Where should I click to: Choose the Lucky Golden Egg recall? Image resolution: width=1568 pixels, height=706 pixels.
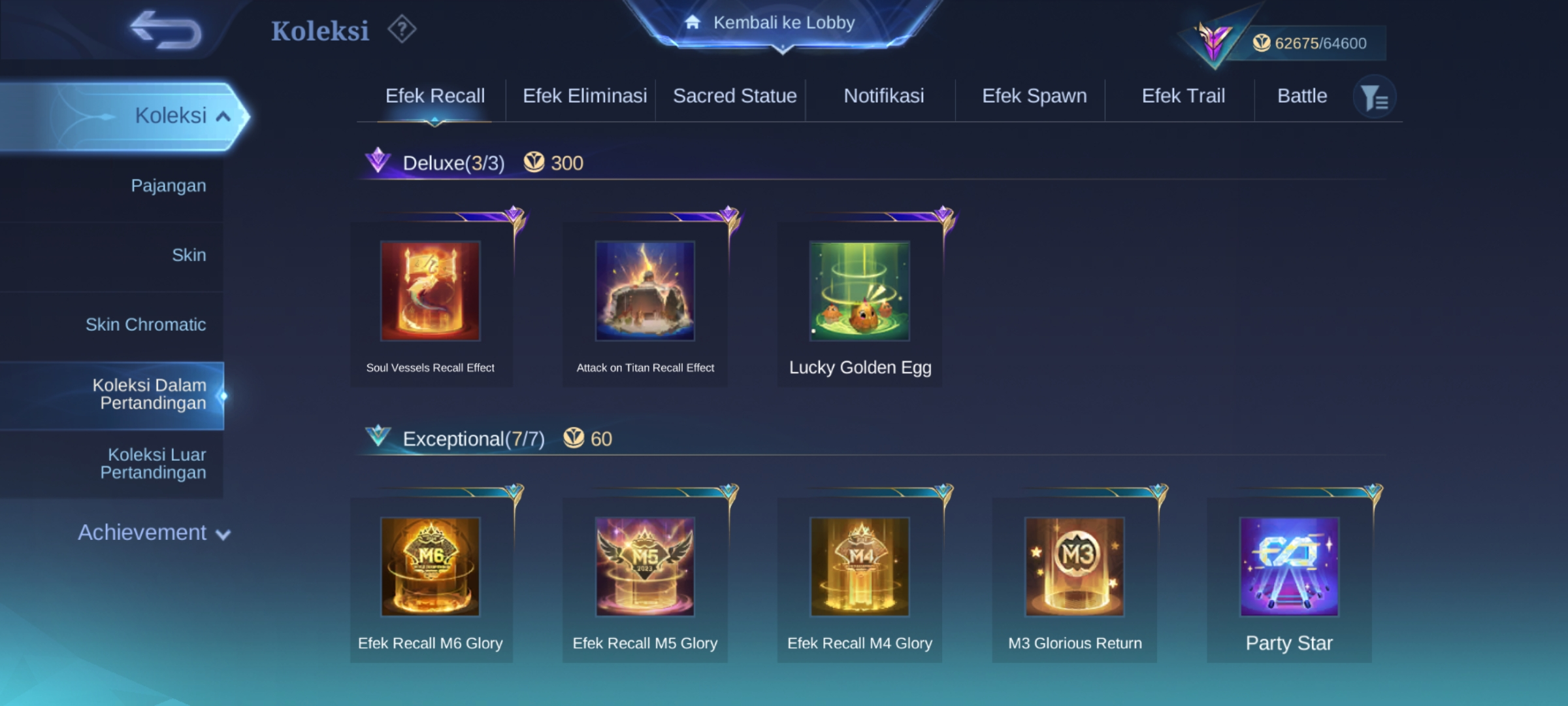tap(860, 291)
